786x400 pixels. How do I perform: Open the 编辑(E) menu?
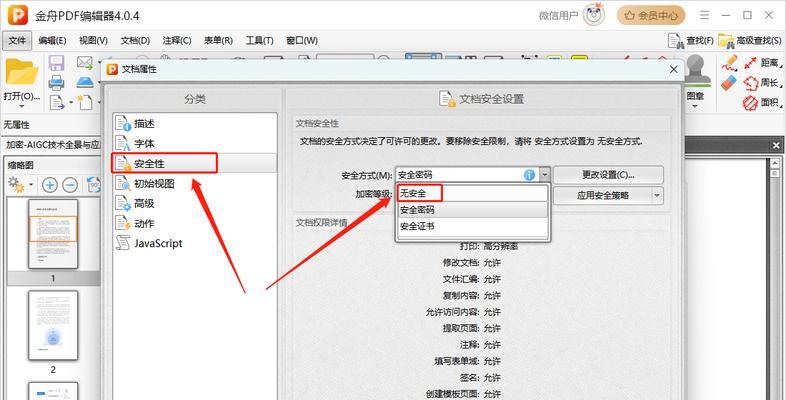pos(52,41)
